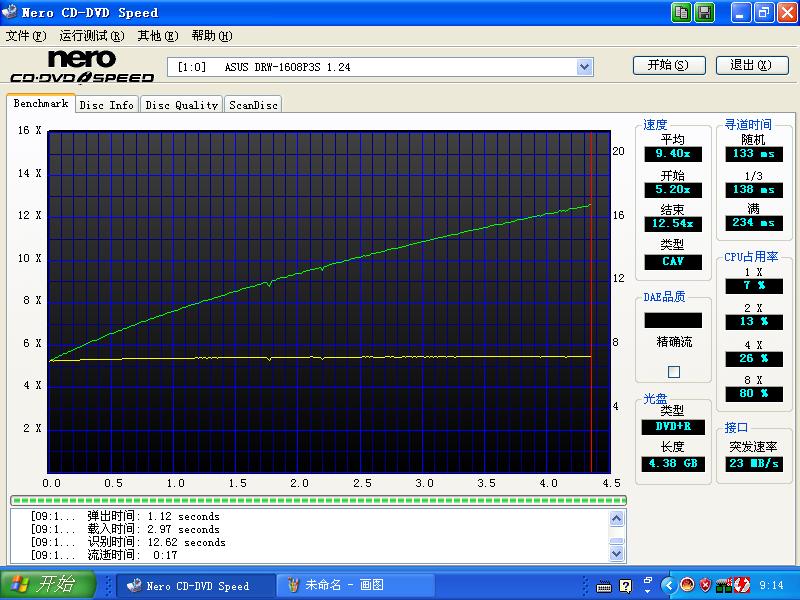Expand hidden system tray icons
This screenshot has height=600, width=800.
(669, 585)
